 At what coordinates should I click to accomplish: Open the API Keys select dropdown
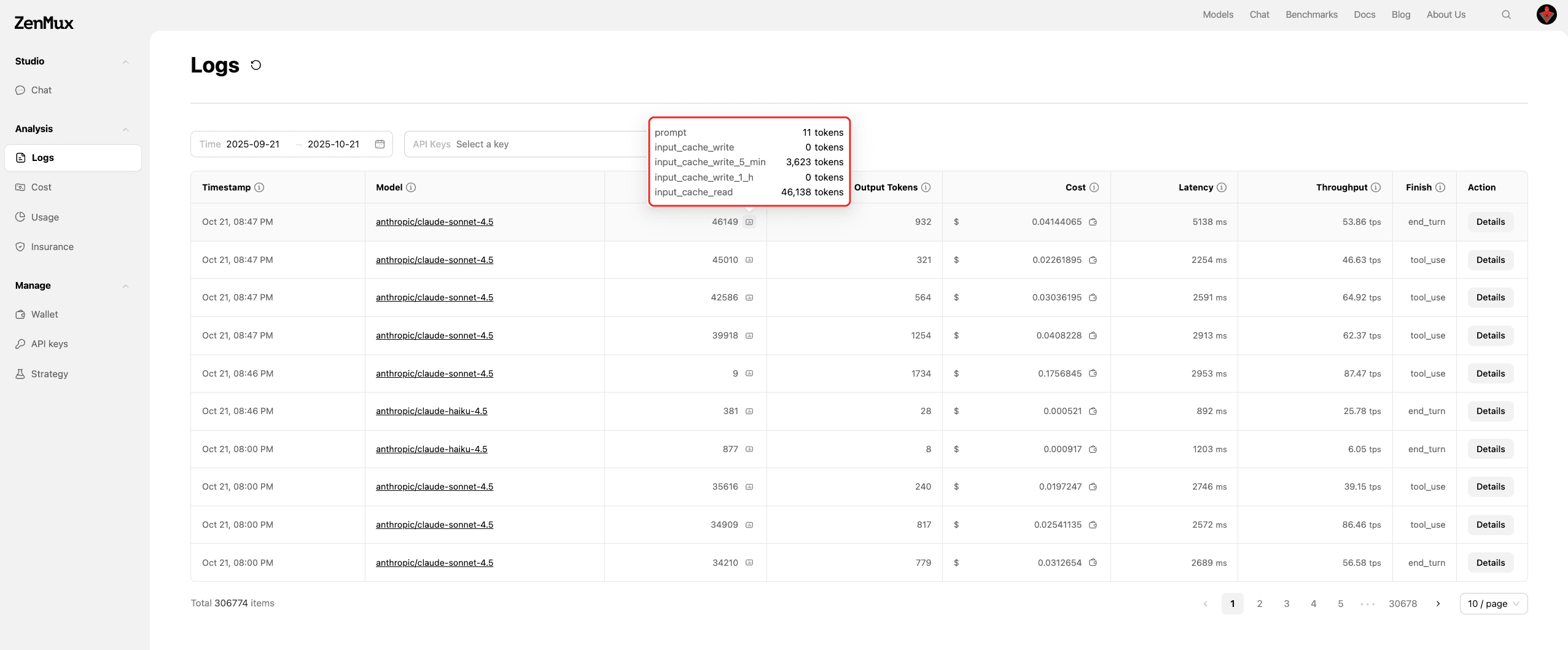pos(525,144)
